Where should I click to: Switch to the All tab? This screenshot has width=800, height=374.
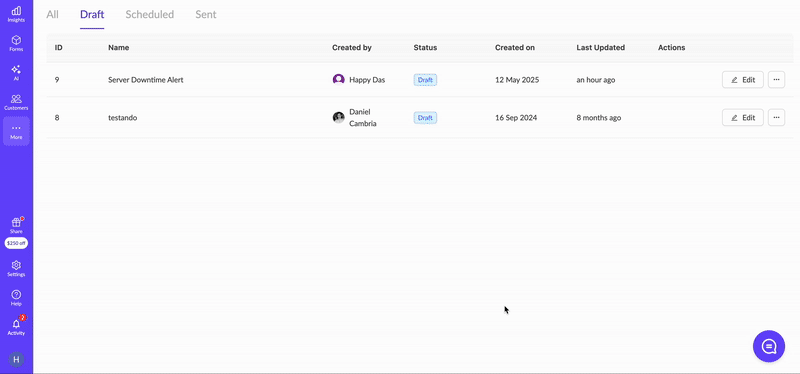pyautogui.click(x=53, y=14)
